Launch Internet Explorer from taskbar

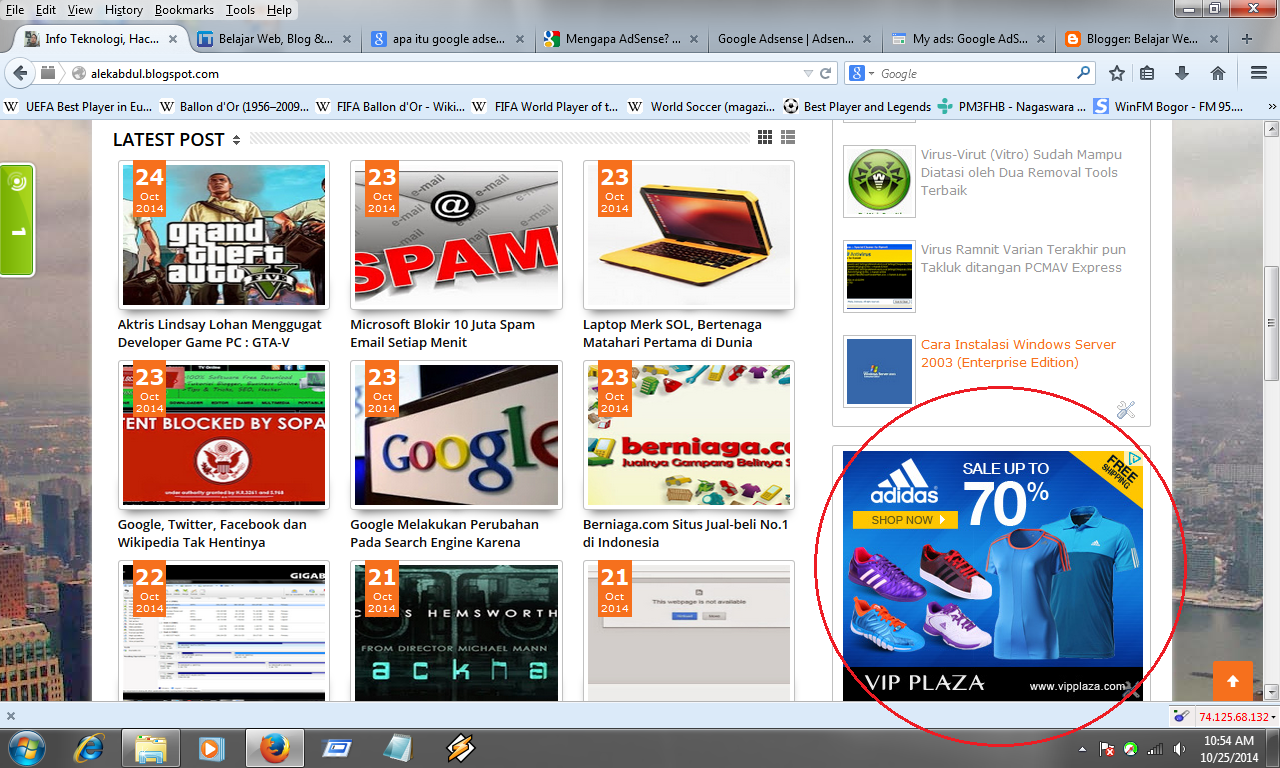90,747
